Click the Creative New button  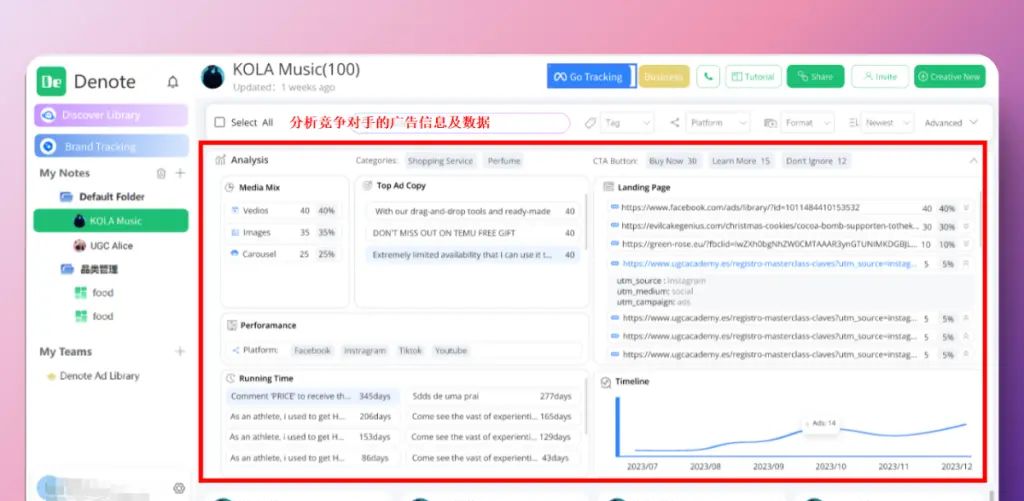tap(950, 76)
